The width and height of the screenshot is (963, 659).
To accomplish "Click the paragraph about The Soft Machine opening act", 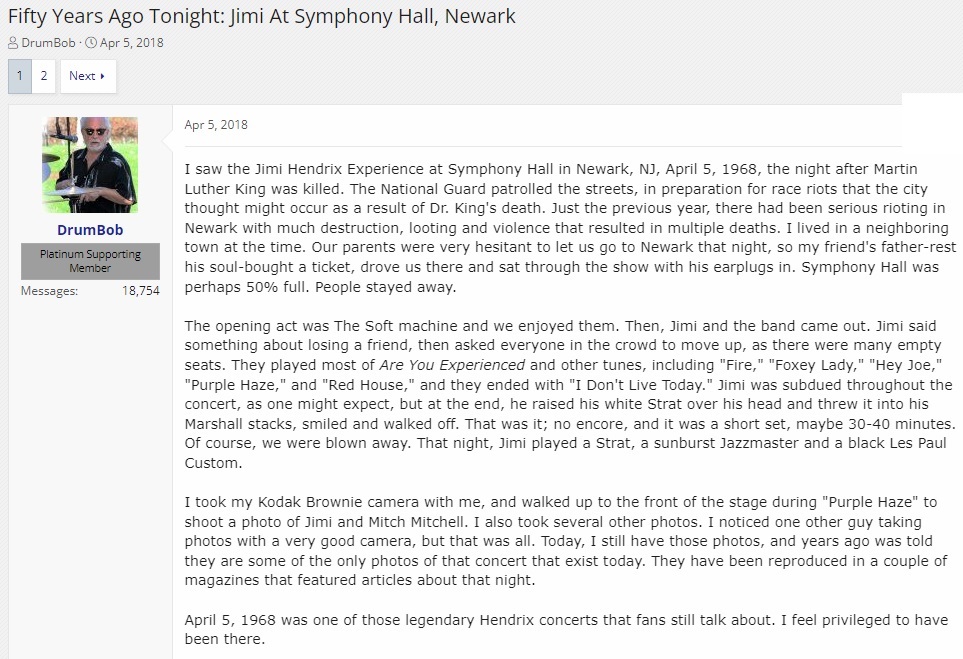I will point(570,394).
